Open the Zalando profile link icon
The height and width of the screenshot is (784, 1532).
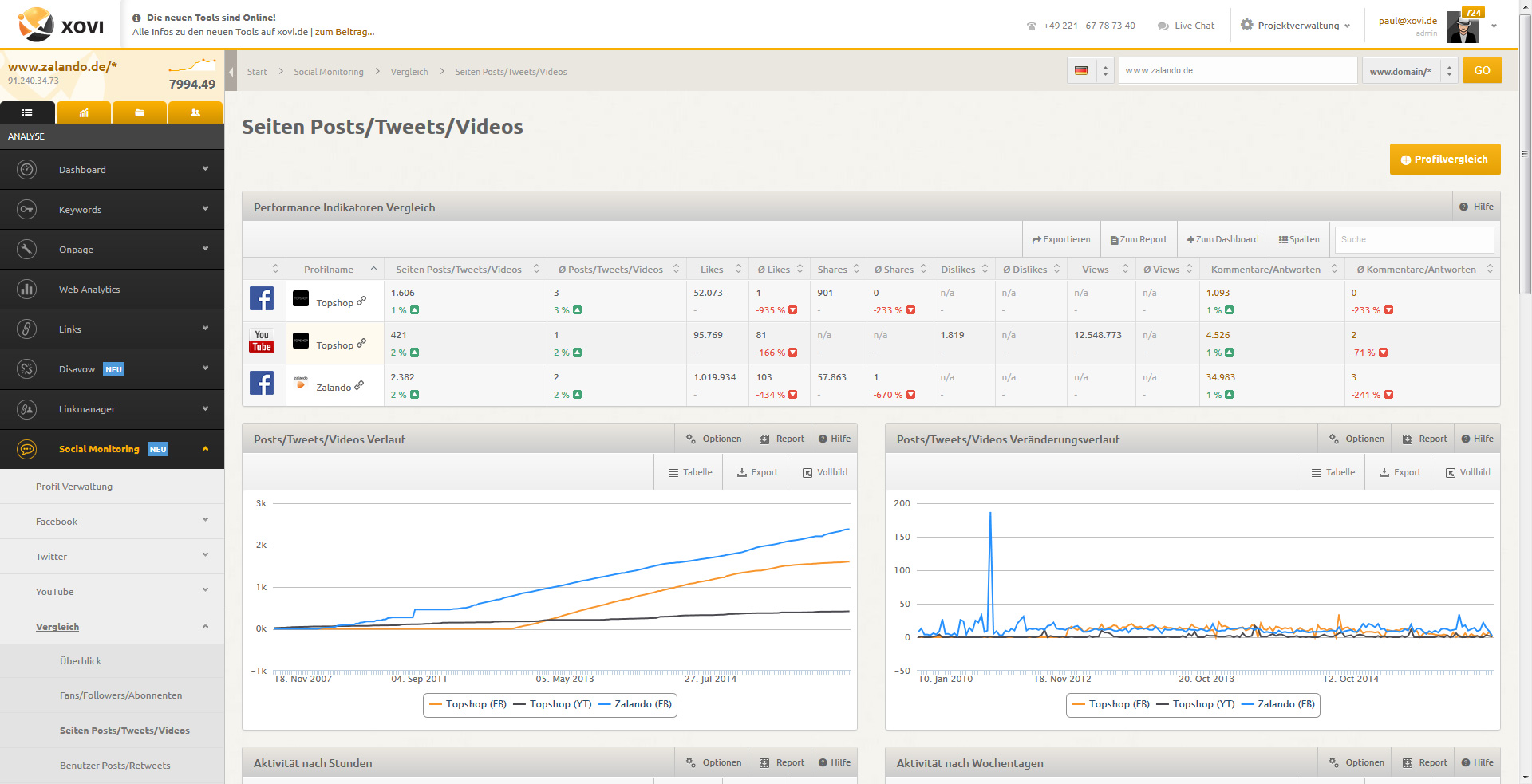click(359, 385)
